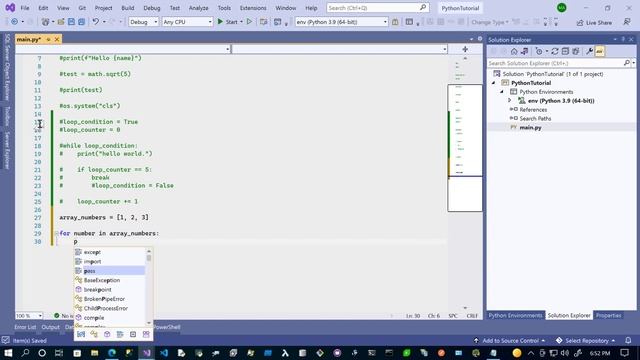Open Any CPU platform dropdown
This screenshot has height=360, width=640.
click(x=187, y=22)
